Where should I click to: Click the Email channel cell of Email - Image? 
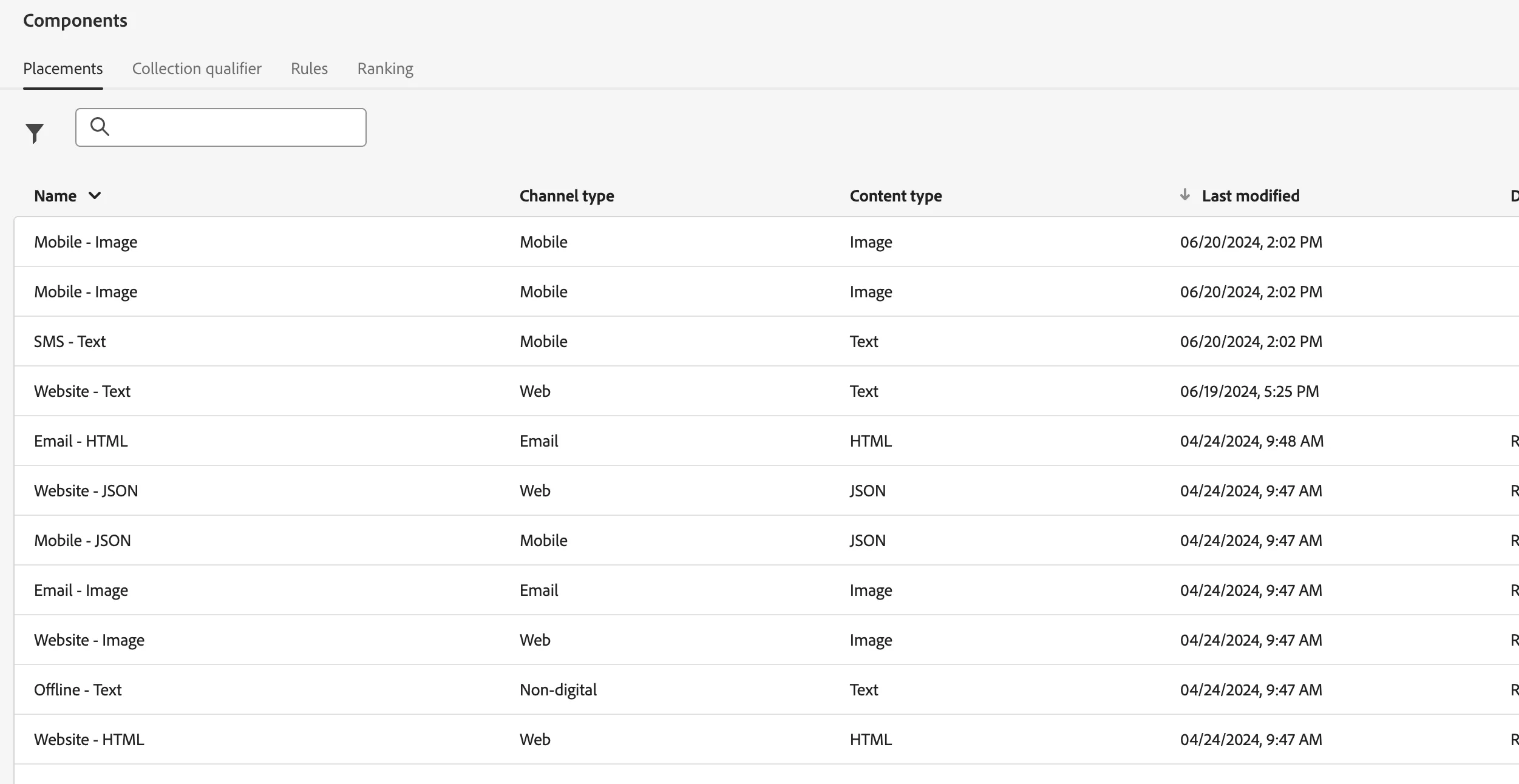[x=539, y=590]
